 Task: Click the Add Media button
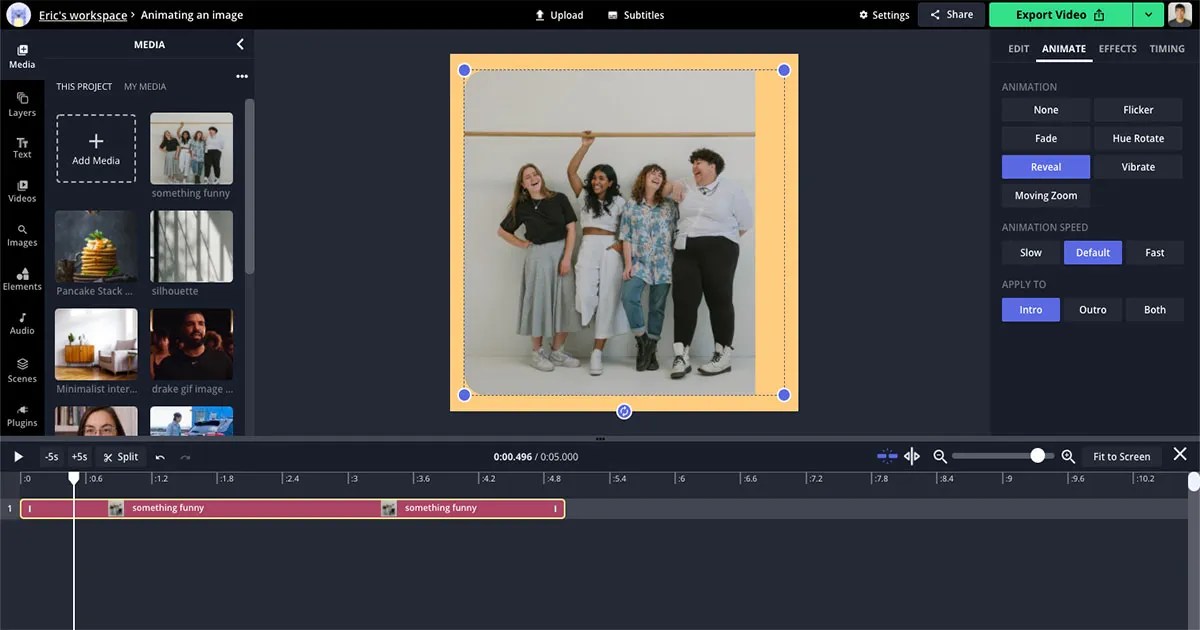[95, 147]
